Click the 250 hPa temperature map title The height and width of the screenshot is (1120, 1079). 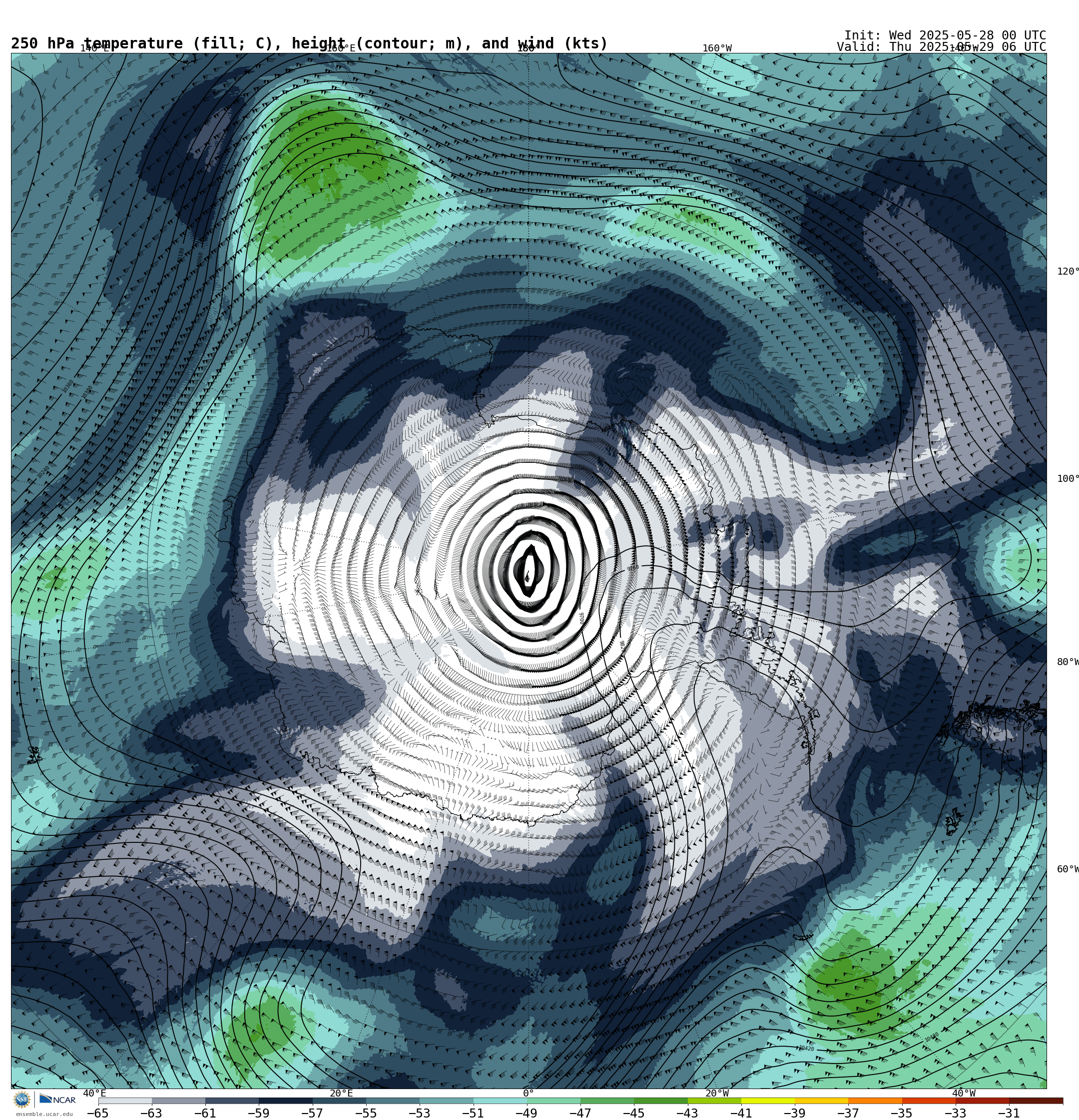click(x=309, y=43)
